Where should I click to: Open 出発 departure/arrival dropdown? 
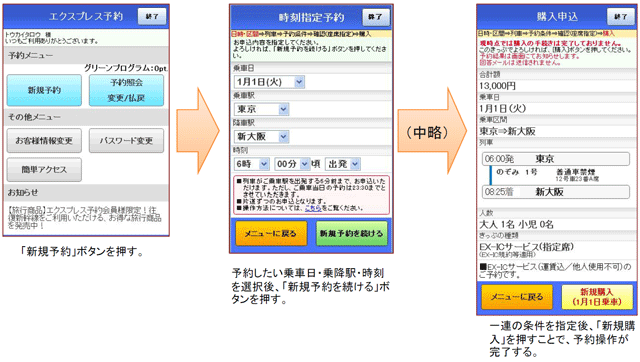click(x=343, y=164)
